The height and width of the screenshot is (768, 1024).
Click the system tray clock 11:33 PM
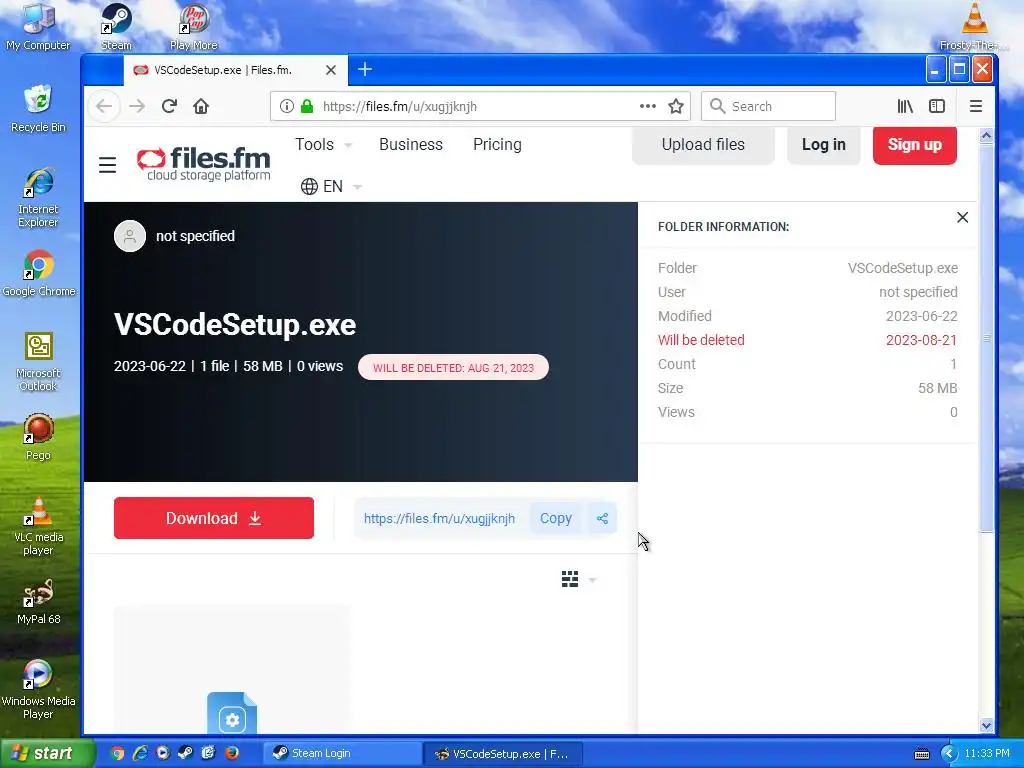point(987,754)
